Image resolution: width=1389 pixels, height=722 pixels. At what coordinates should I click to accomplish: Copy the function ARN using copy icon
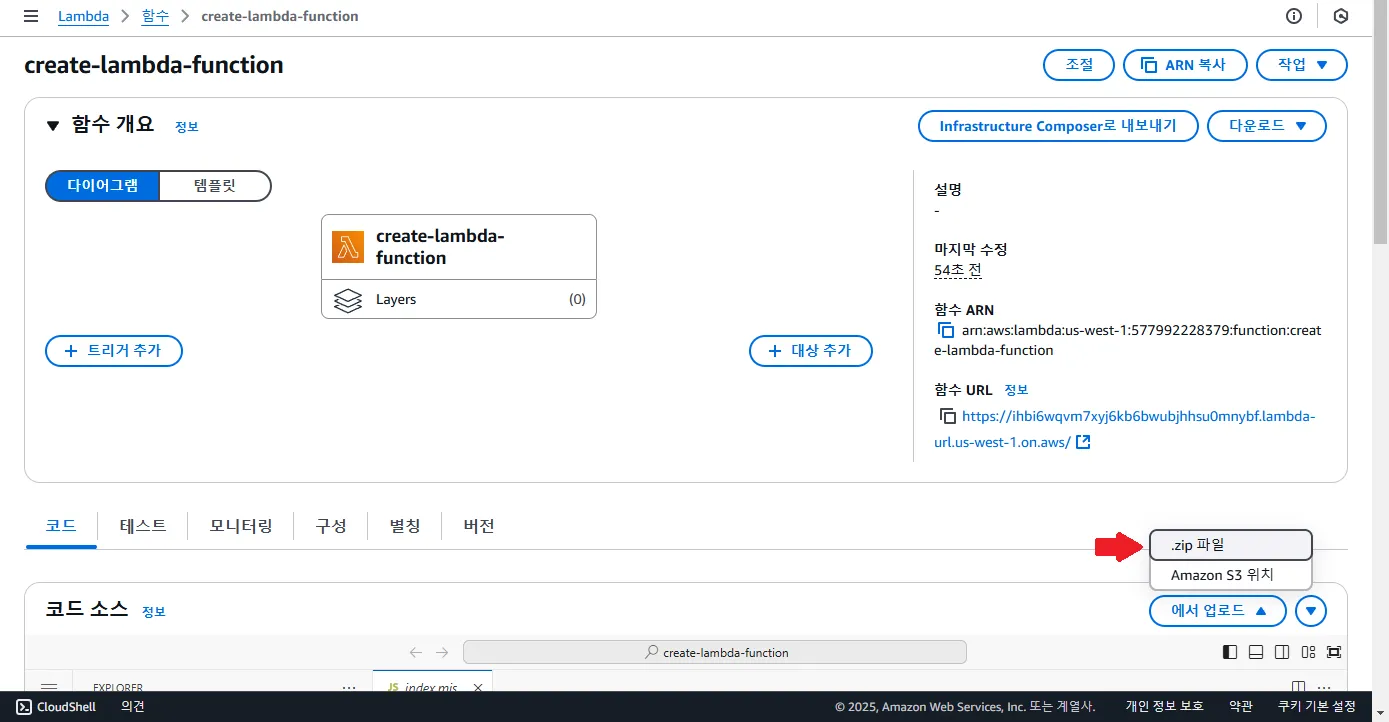pos(945,330)
